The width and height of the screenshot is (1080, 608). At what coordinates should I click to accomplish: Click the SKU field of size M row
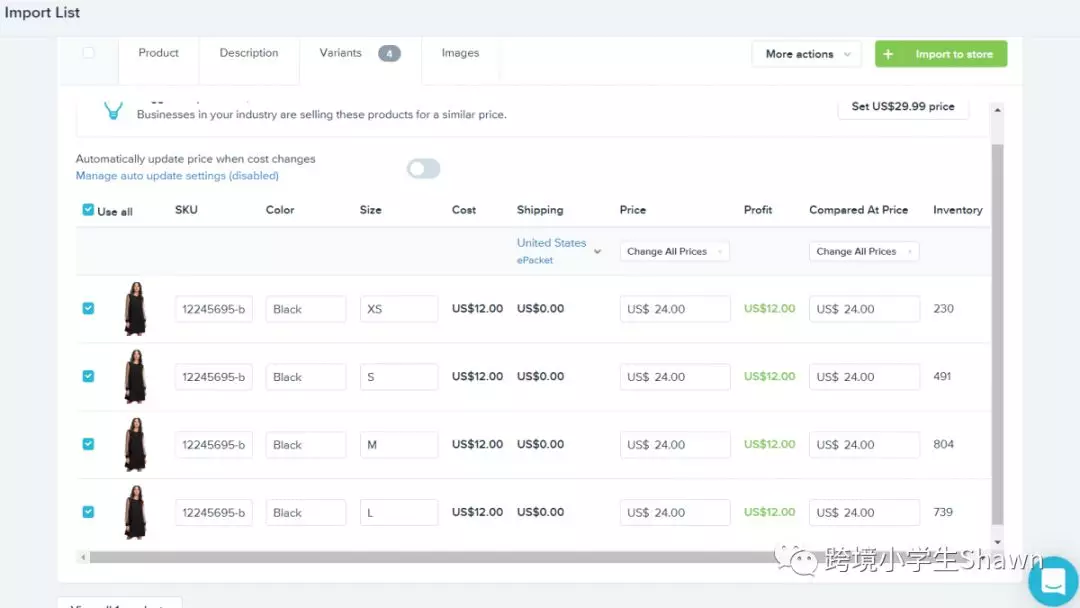(x=214, y=445)
